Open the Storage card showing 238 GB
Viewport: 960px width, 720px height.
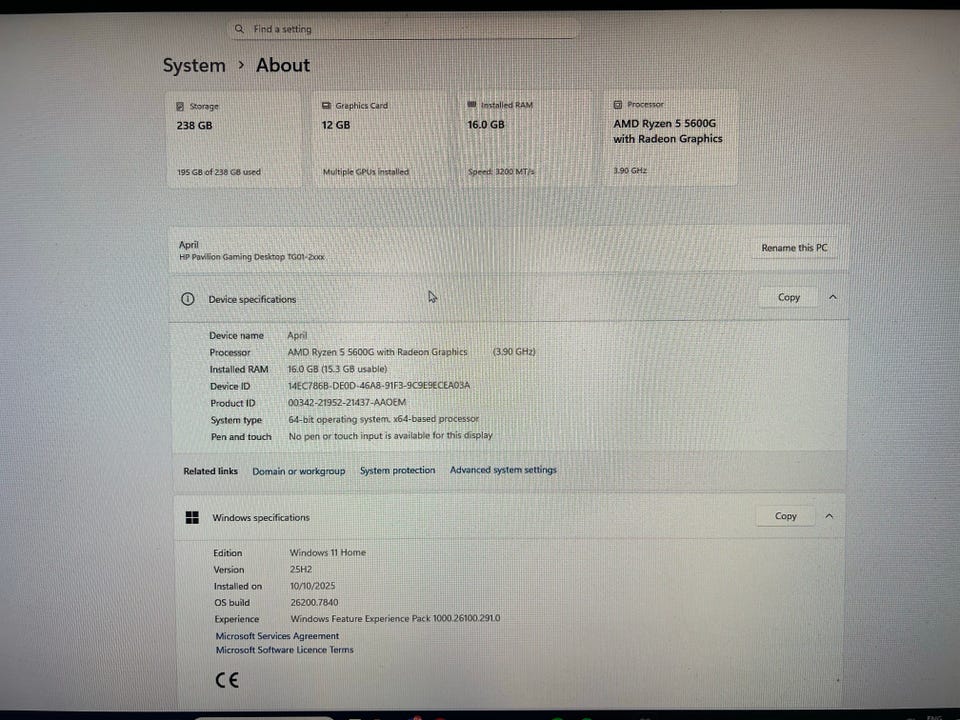click(x=234, y=139)
